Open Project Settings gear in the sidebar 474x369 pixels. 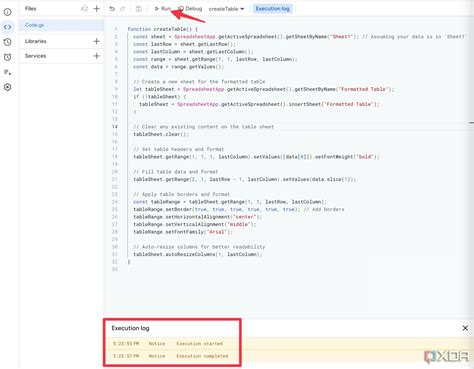click(x=7, y=87)
